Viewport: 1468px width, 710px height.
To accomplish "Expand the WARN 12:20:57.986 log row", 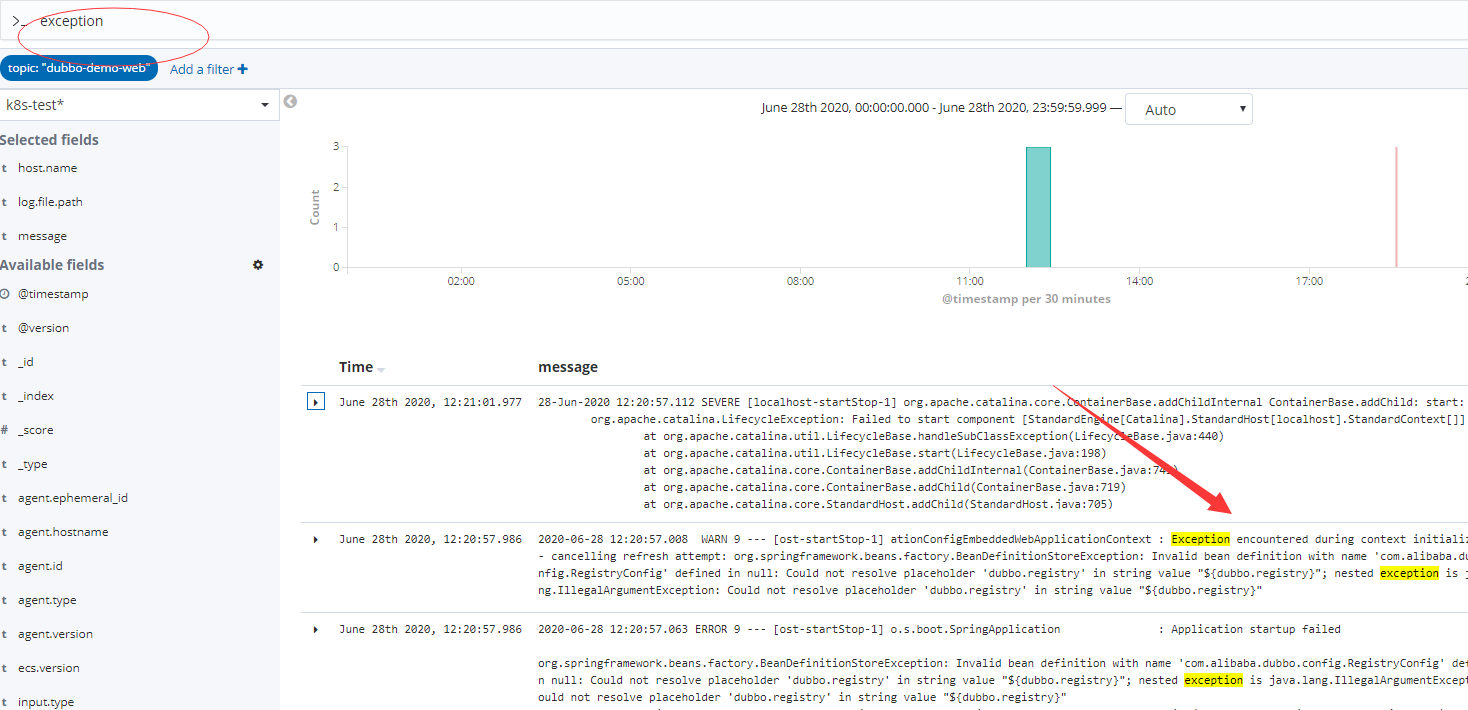I will (316, 540).
